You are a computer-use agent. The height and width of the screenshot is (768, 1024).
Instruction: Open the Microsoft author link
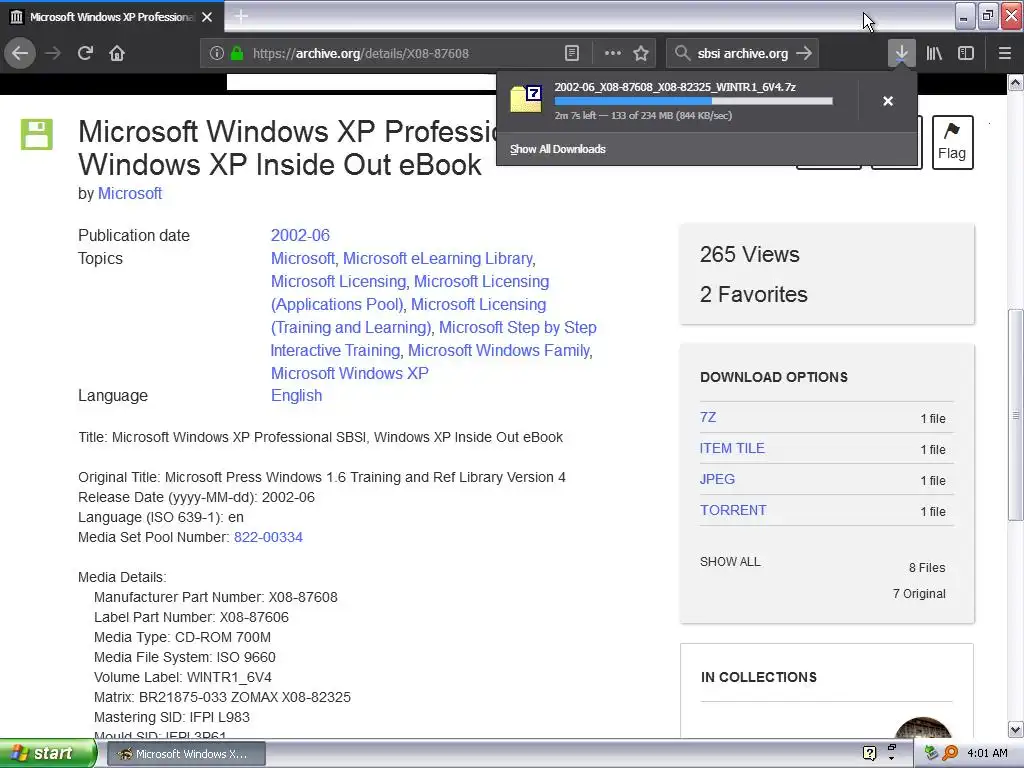click(x=130, y=193)
